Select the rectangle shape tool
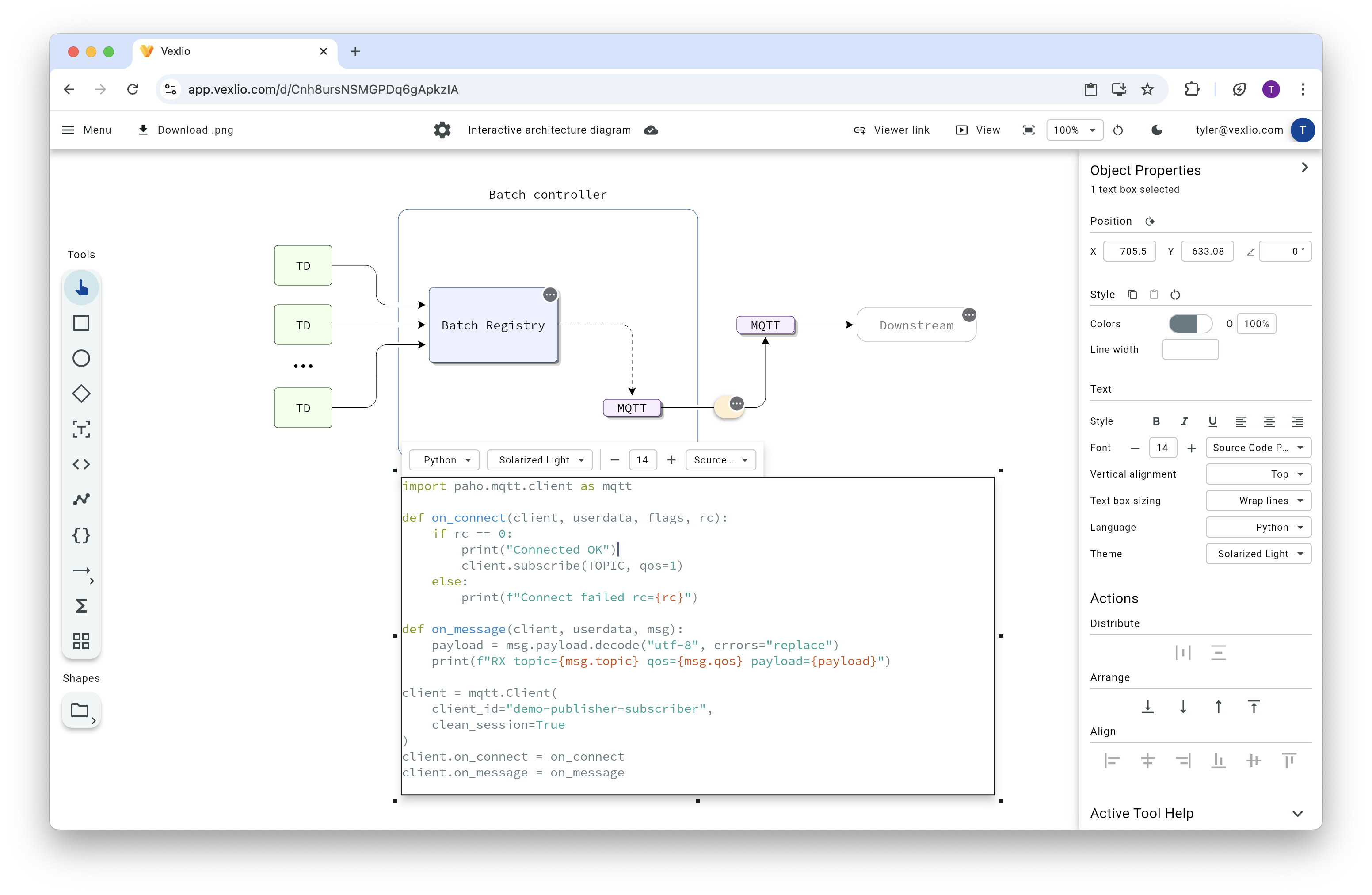This screenshot has width=1372, height=895. click(81, 323)
